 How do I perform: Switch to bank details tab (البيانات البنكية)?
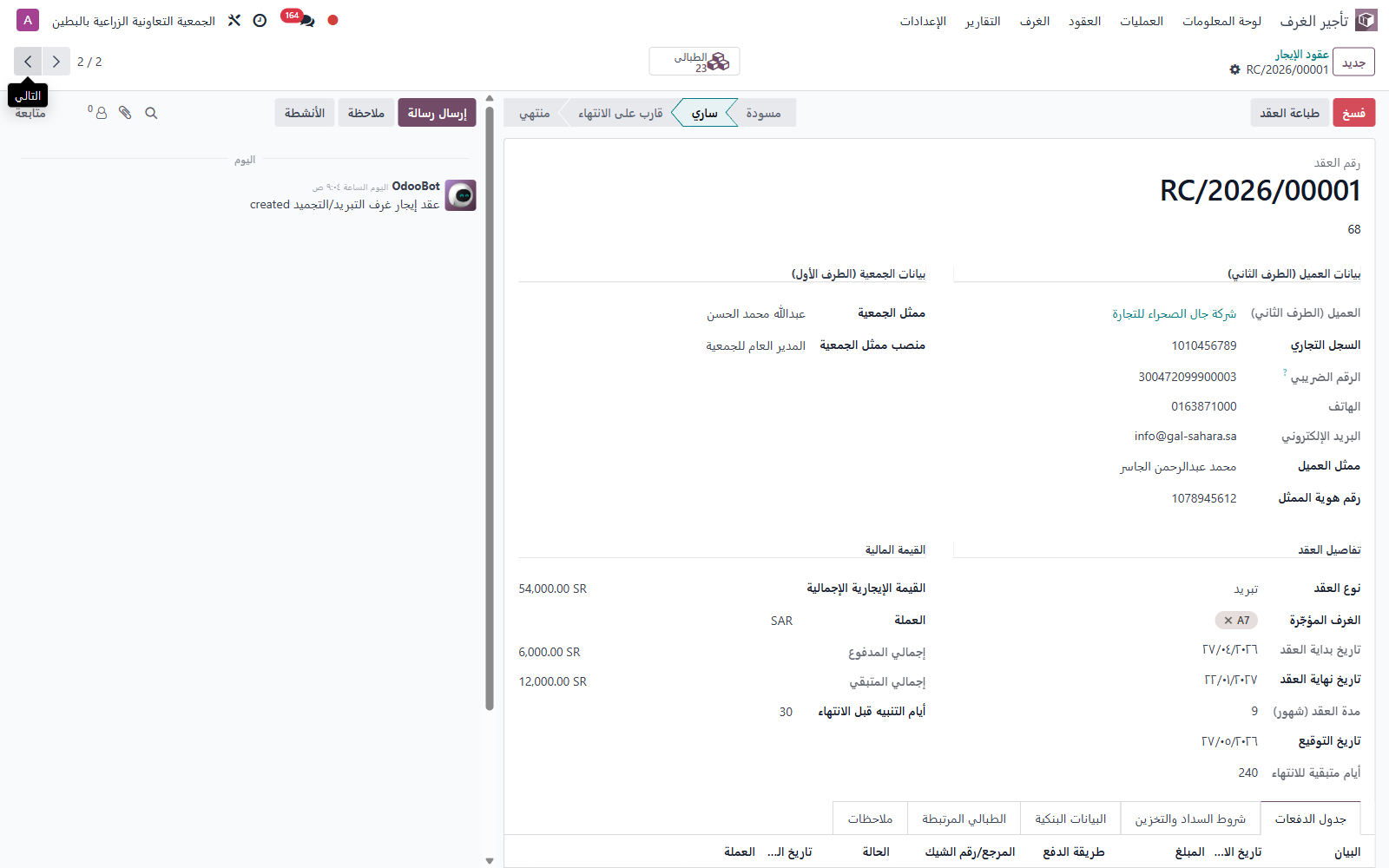click(1070, 819)
